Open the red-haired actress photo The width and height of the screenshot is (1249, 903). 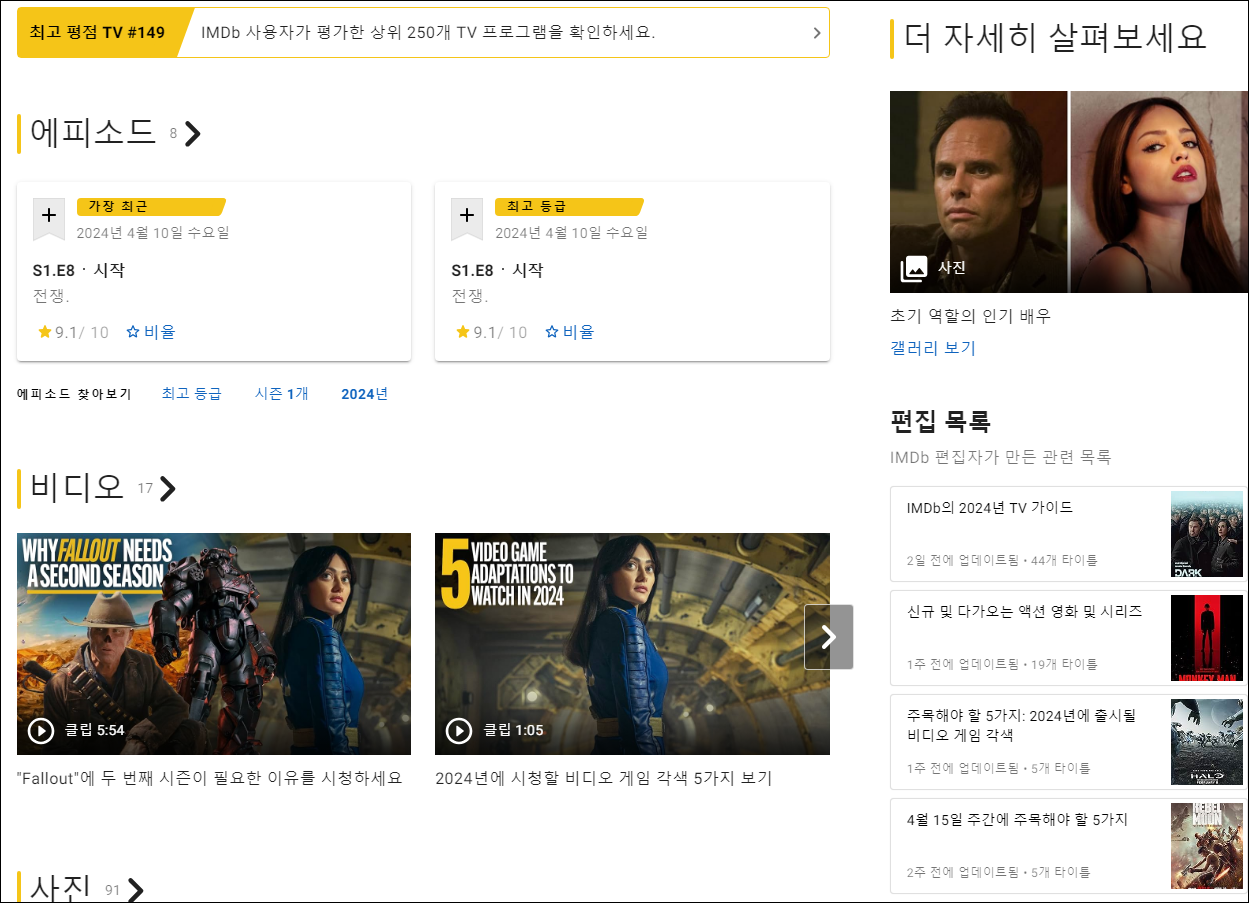tap(1159, 192)
